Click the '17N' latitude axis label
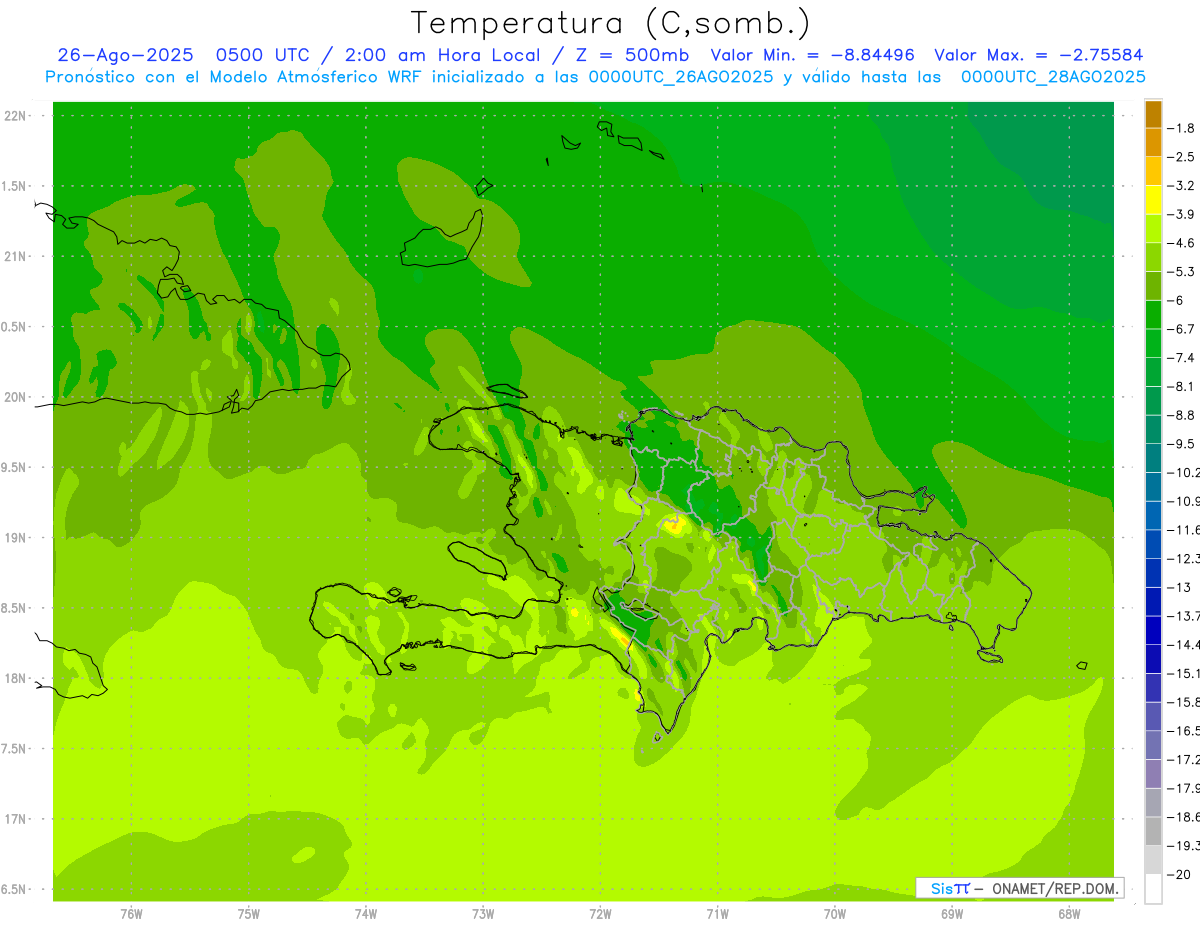Image resolution: width=1200 pixels, height=927 pixels. point(15,819)
